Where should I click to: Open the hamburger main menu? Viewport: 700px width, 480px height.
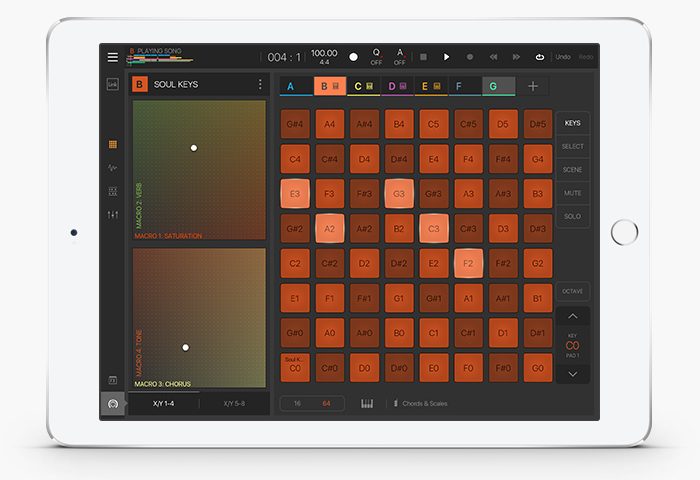click(113, 57)
